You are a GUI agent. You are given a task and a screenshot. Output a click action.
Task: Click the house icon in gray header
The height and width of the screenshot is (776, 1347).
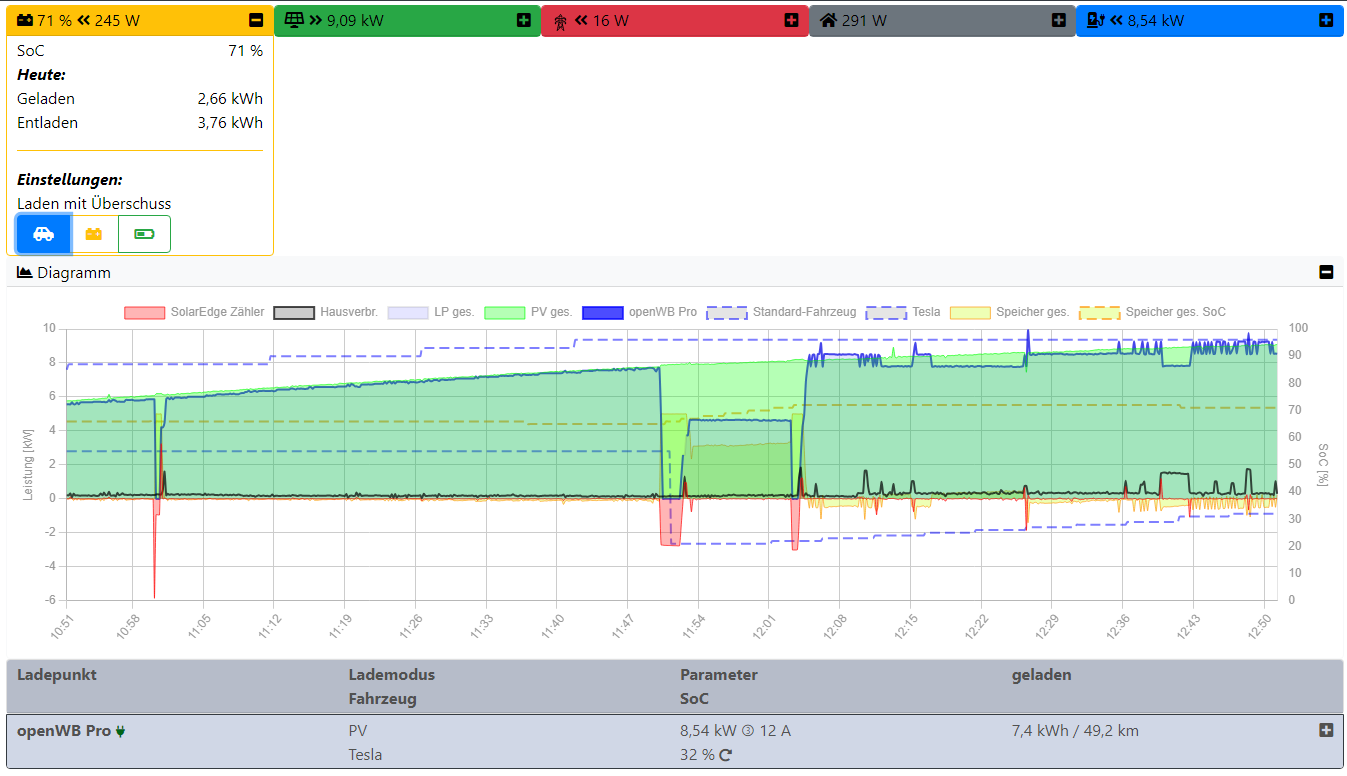click(x=828, y=20)
